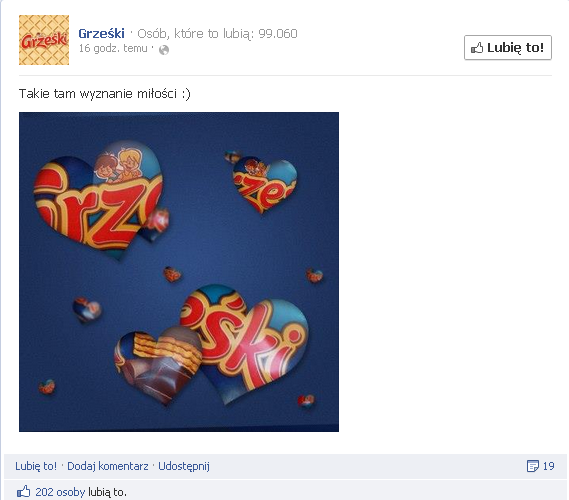Image resolution: width=569 pixels, height=500 pixels.
Task: Click the 'Lubię to!' button with thumbs-up
Action: pos(508,48)
